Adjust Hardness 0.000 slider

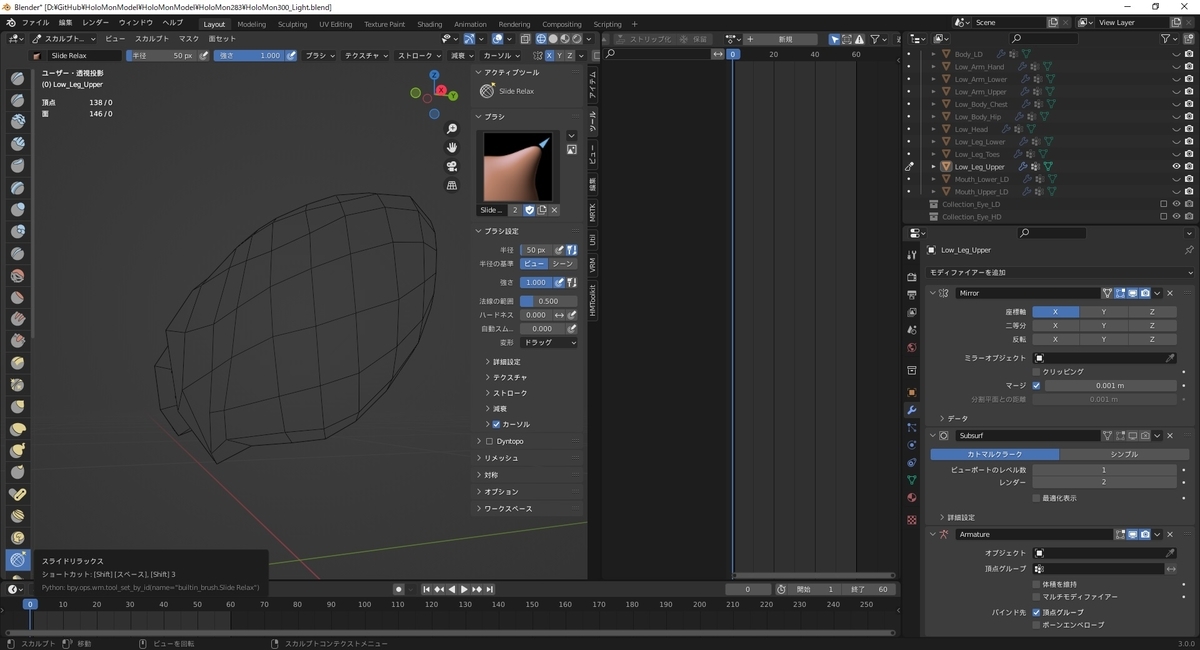click(x=536, y=314)
